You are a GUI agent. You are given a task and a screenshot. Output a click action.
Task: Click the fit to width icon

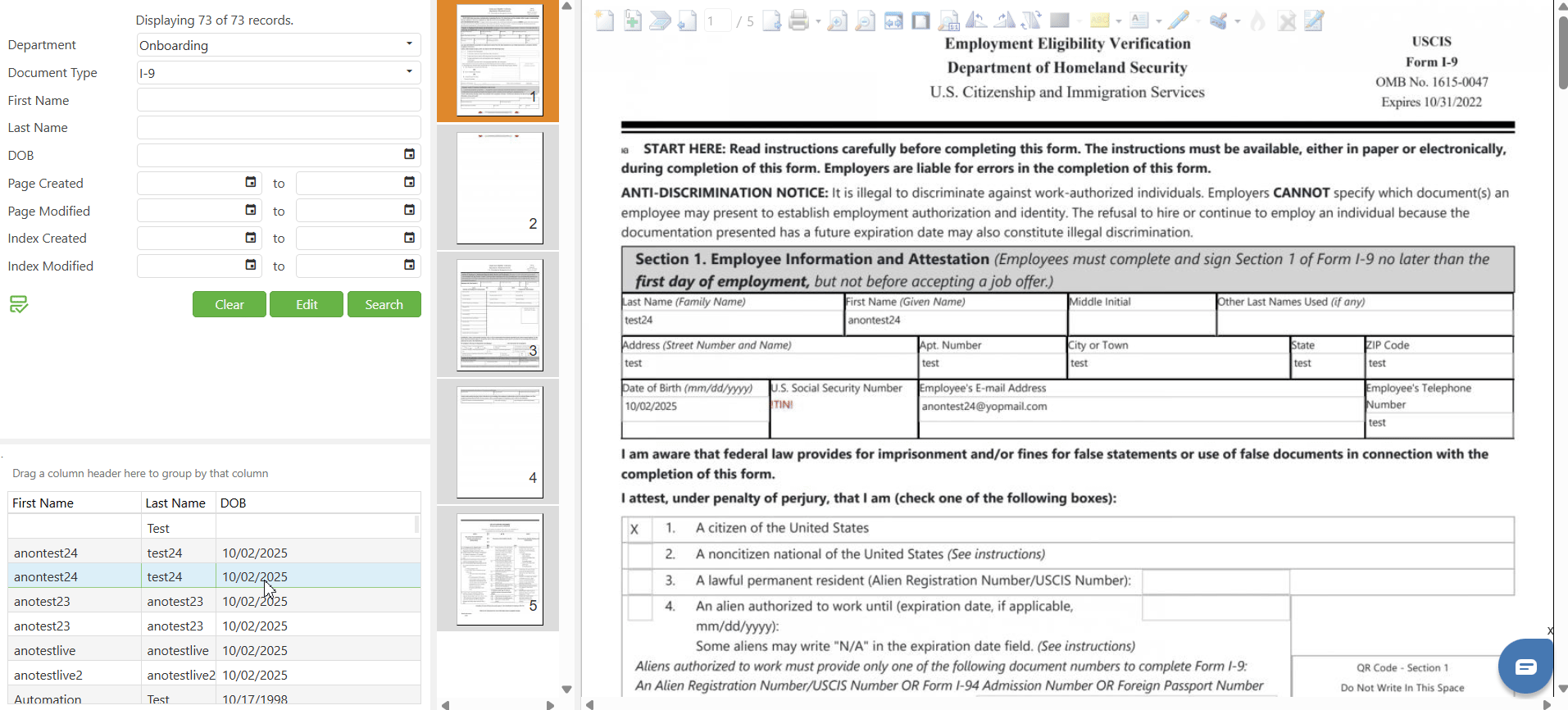(893, 21)
